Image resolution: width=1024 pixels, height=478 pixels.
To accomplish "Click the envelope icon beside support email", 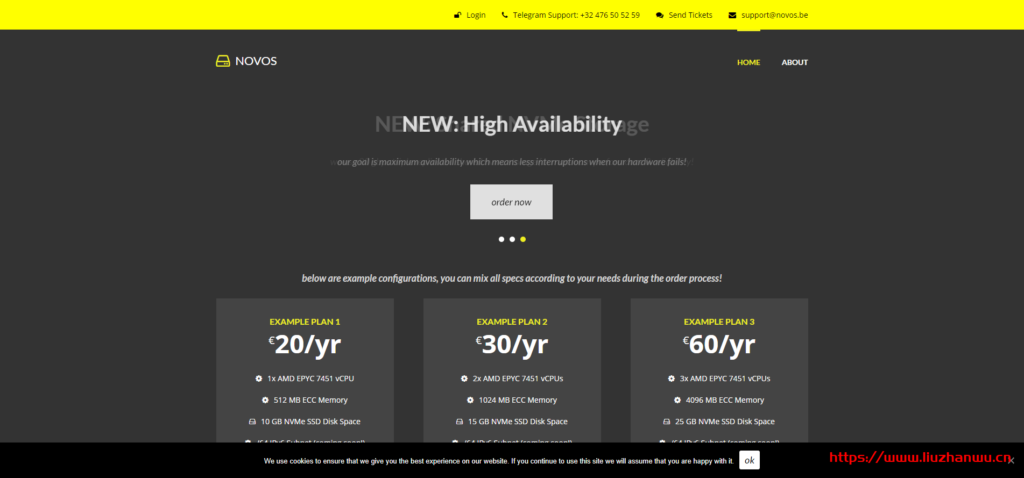I will pyautogui.click(x=732, y=15).
